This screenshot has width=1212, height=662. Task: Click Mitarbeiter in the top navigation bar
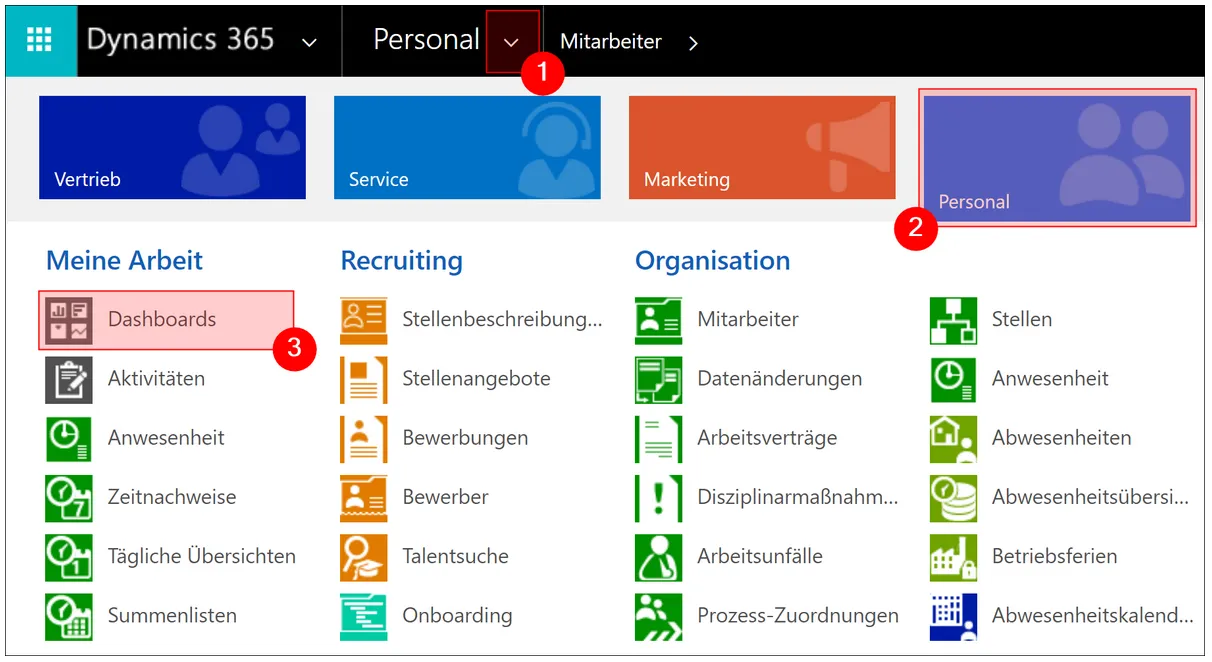tap(611, 41)
